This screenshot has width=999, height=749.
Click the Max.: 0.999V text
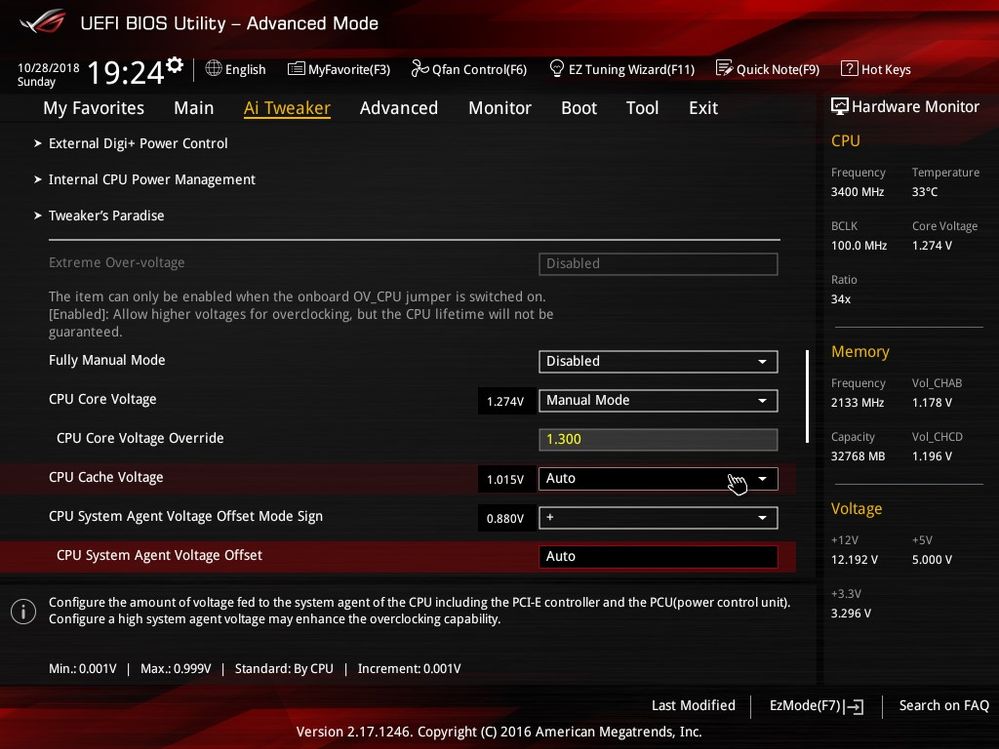pos(176,669)
